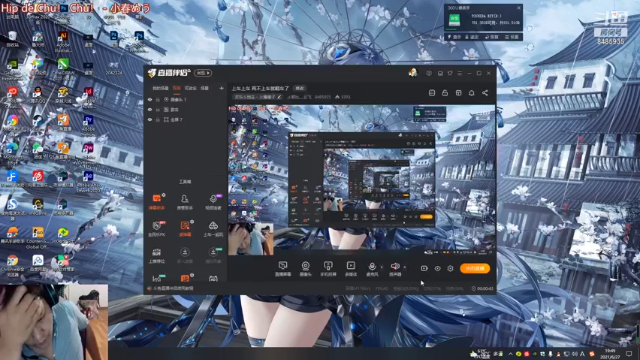Hide the camera 1 source using its eye
Viewport: 640px width, 360px height.
(150, 100)
